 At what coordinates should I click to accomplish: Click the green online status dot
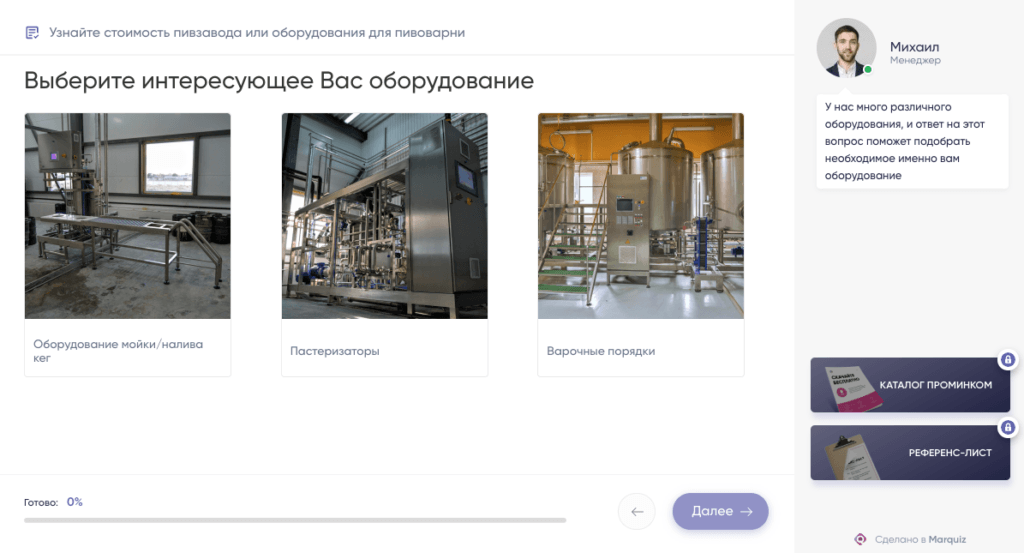(x=868, y=69)
